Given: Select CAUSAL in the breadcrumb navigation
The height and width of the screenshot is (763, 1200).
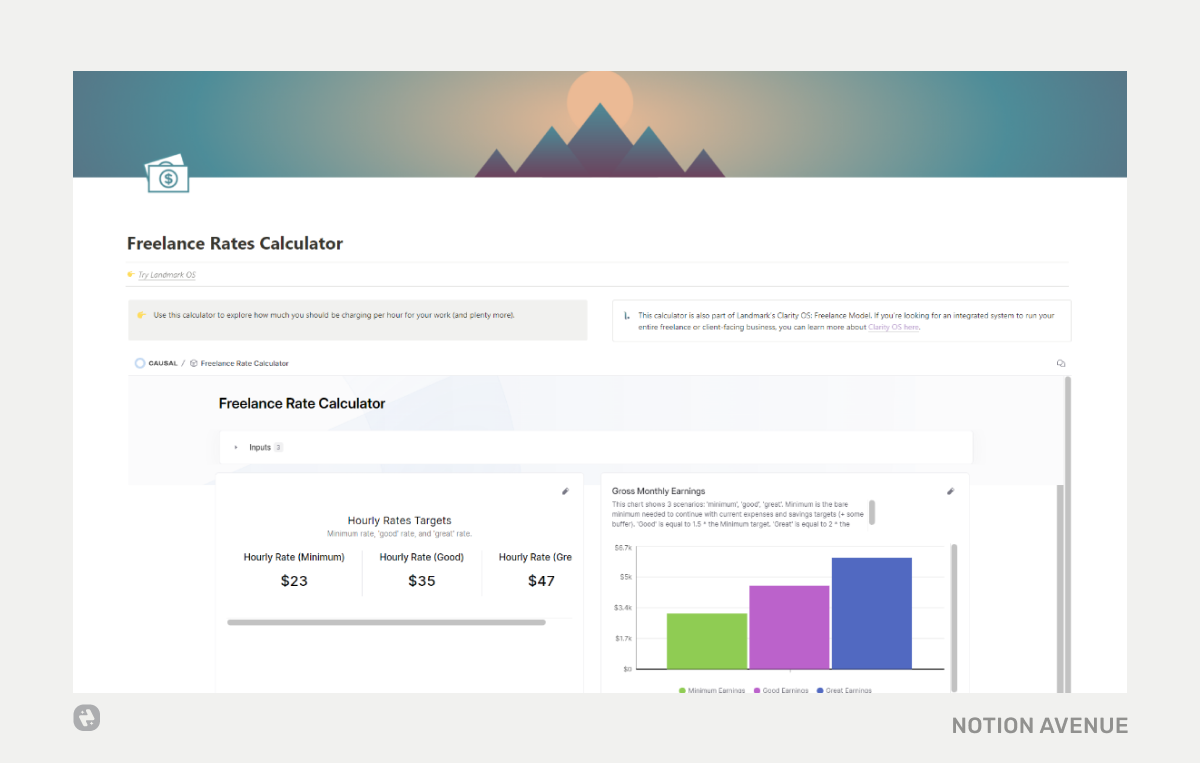Looking at the screenshot, I should click(162, 363).
